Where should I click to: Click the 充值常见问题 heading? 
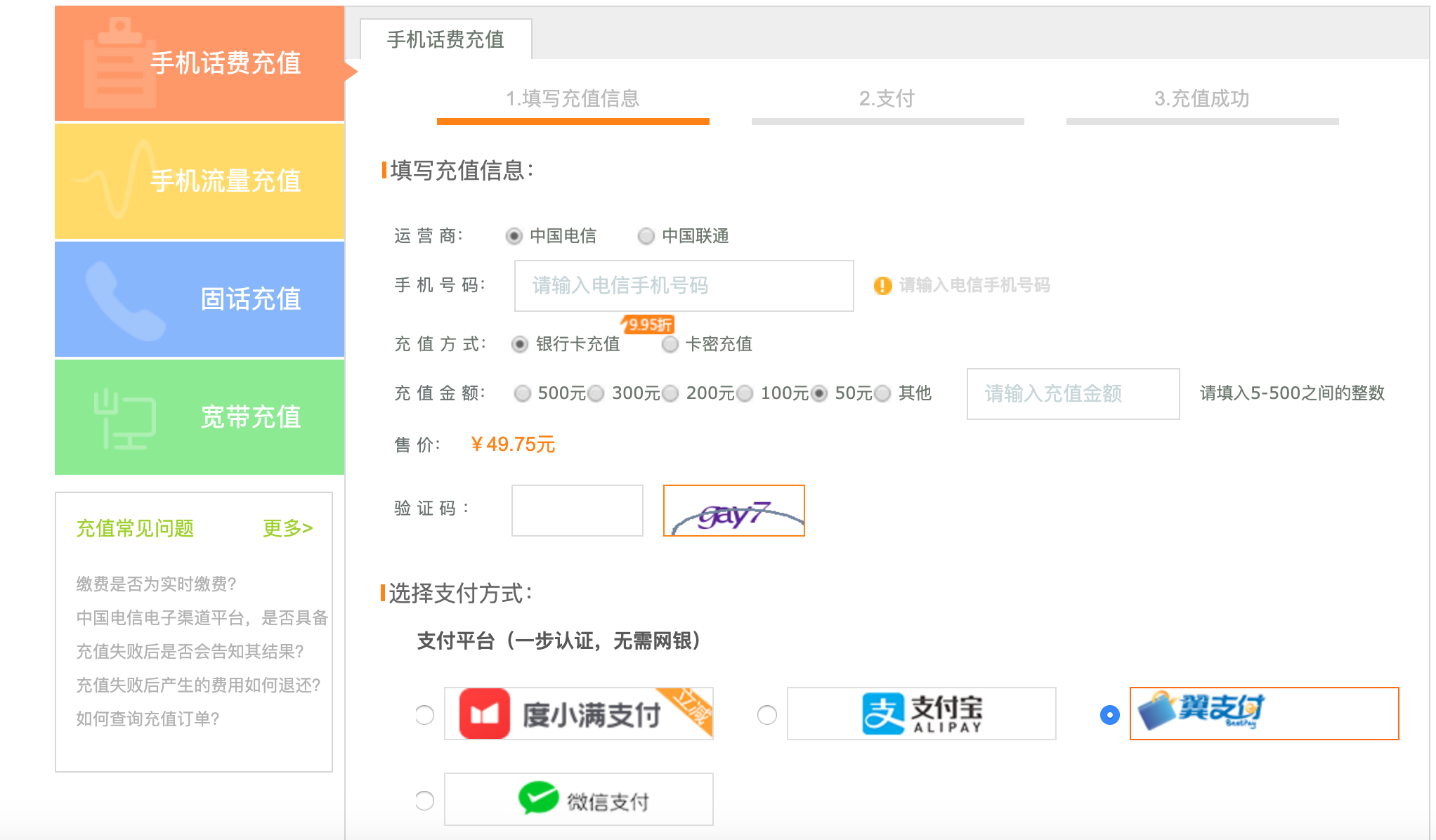pos(135,528)
